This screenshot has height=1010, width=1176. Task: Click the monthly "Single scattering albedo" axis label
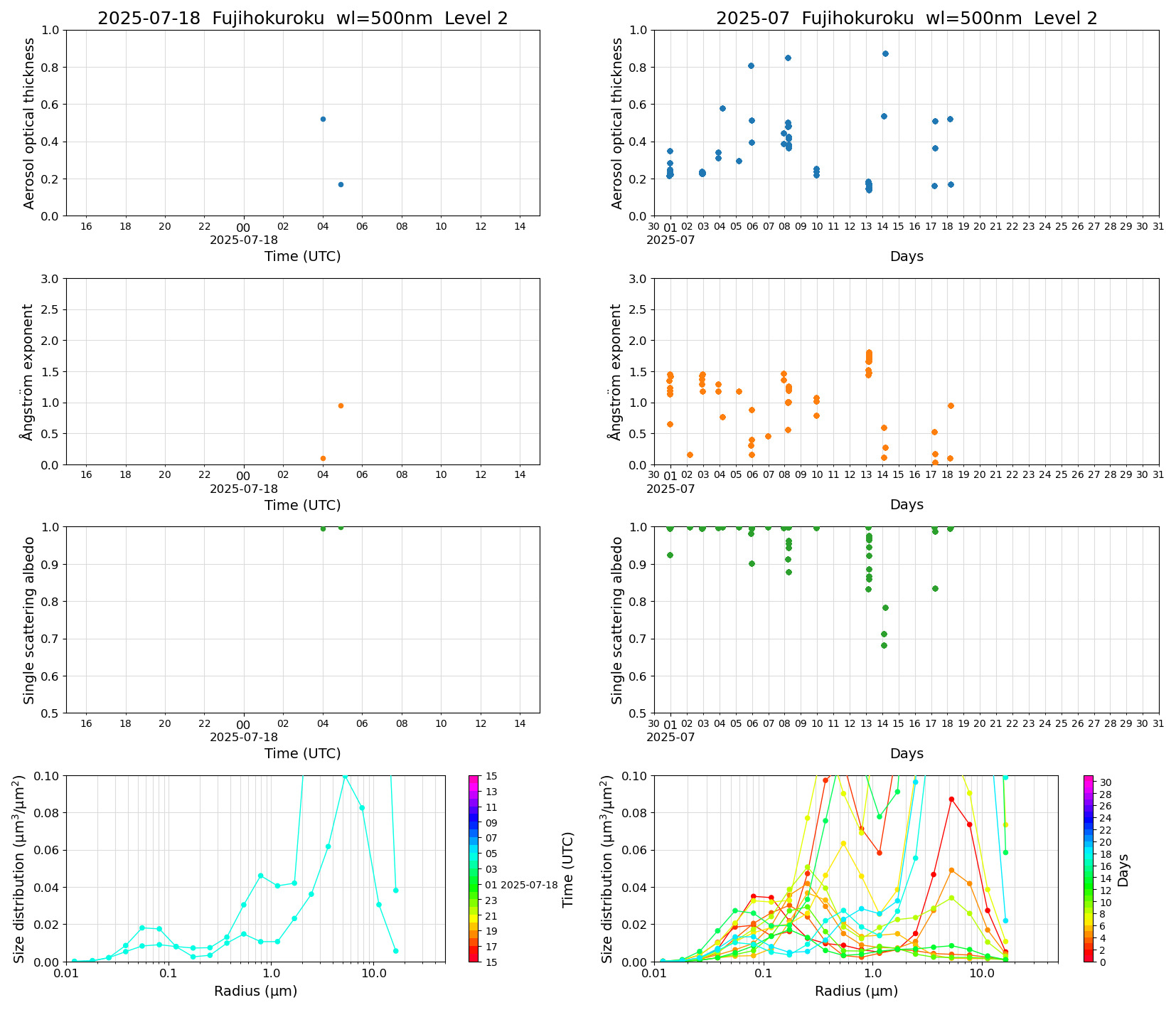617,620
